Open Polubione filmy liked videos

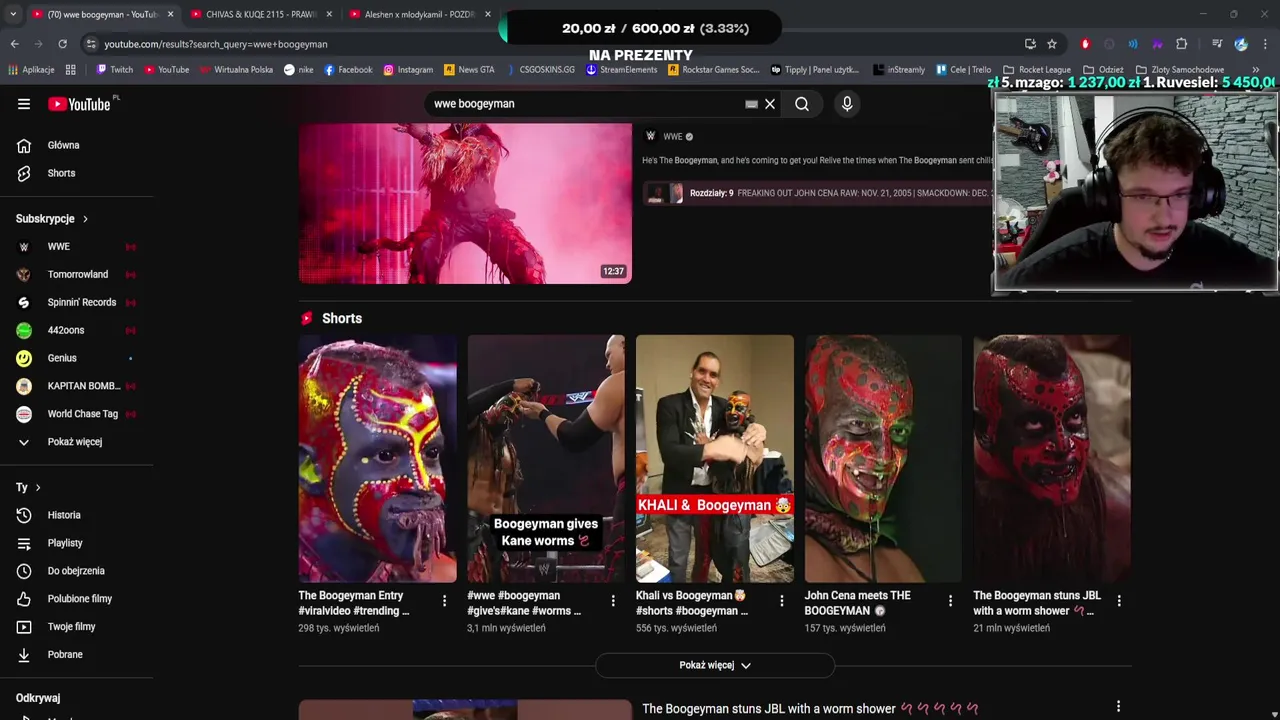click(x=77, y=599)
